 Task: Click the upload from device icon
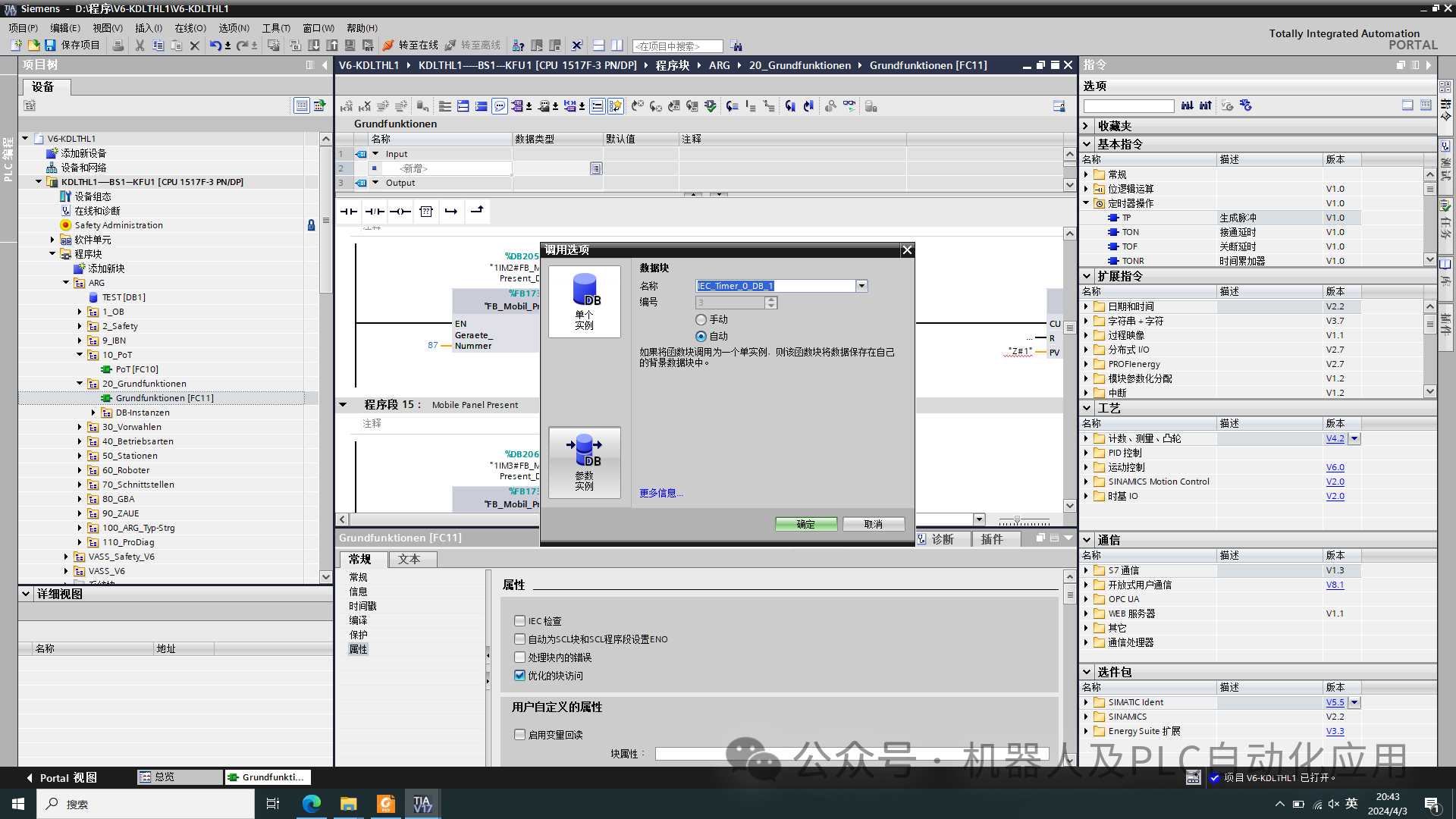332,45
